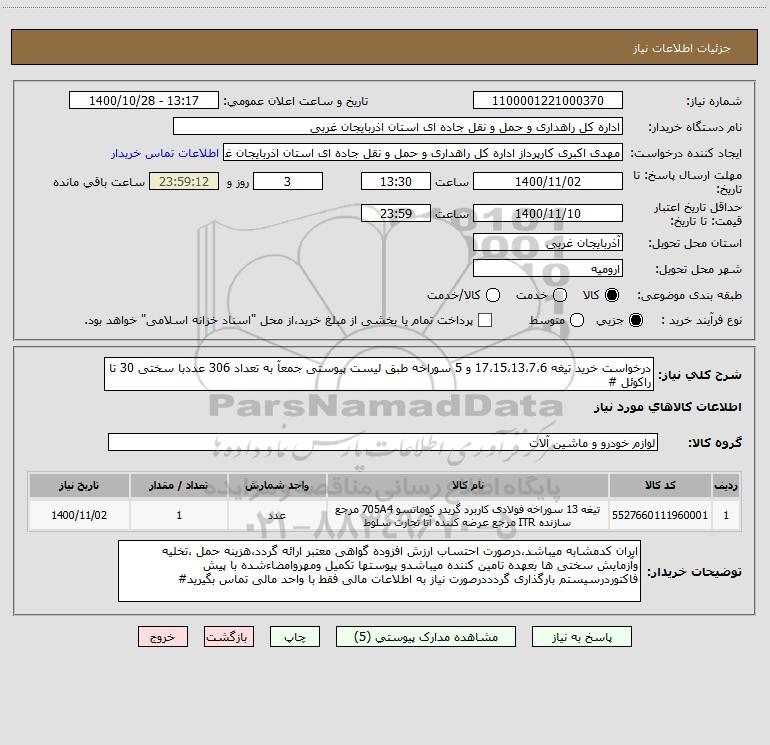
Task: Click the توضیحات خریدار notes box
Action: pyautogui.click(x=379, y=571)
